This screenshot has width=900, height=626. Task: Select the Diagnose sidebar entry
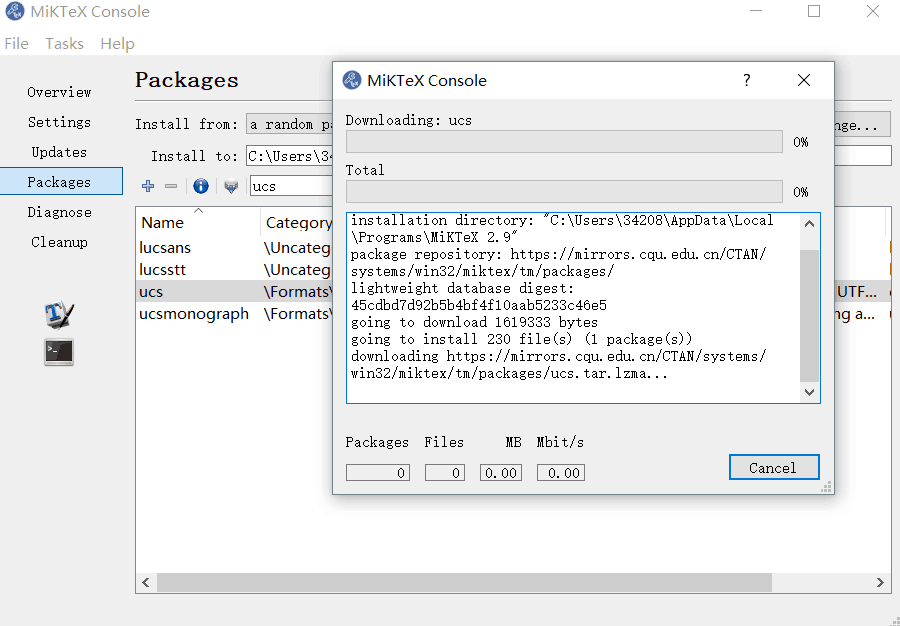(58, 211)
